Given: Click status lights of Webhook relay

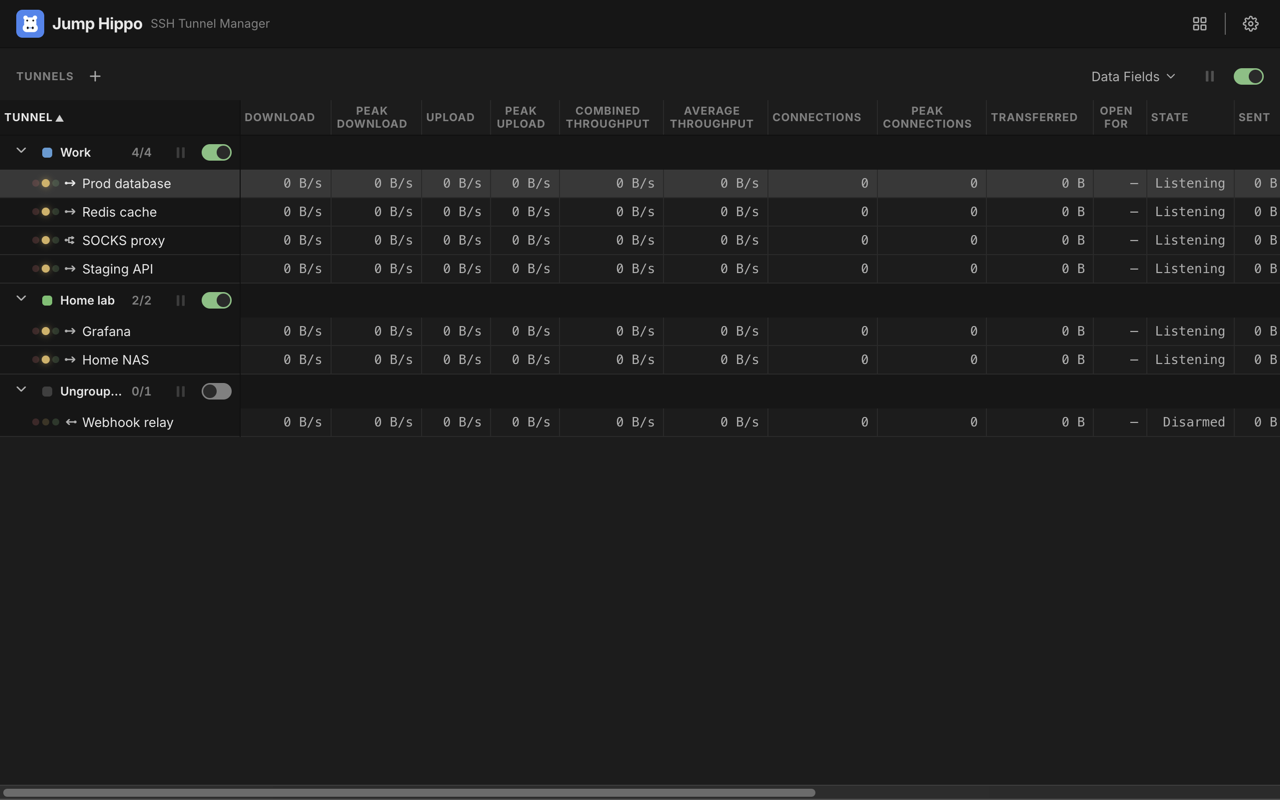Looking at the screenshot, I should [45, 422].
